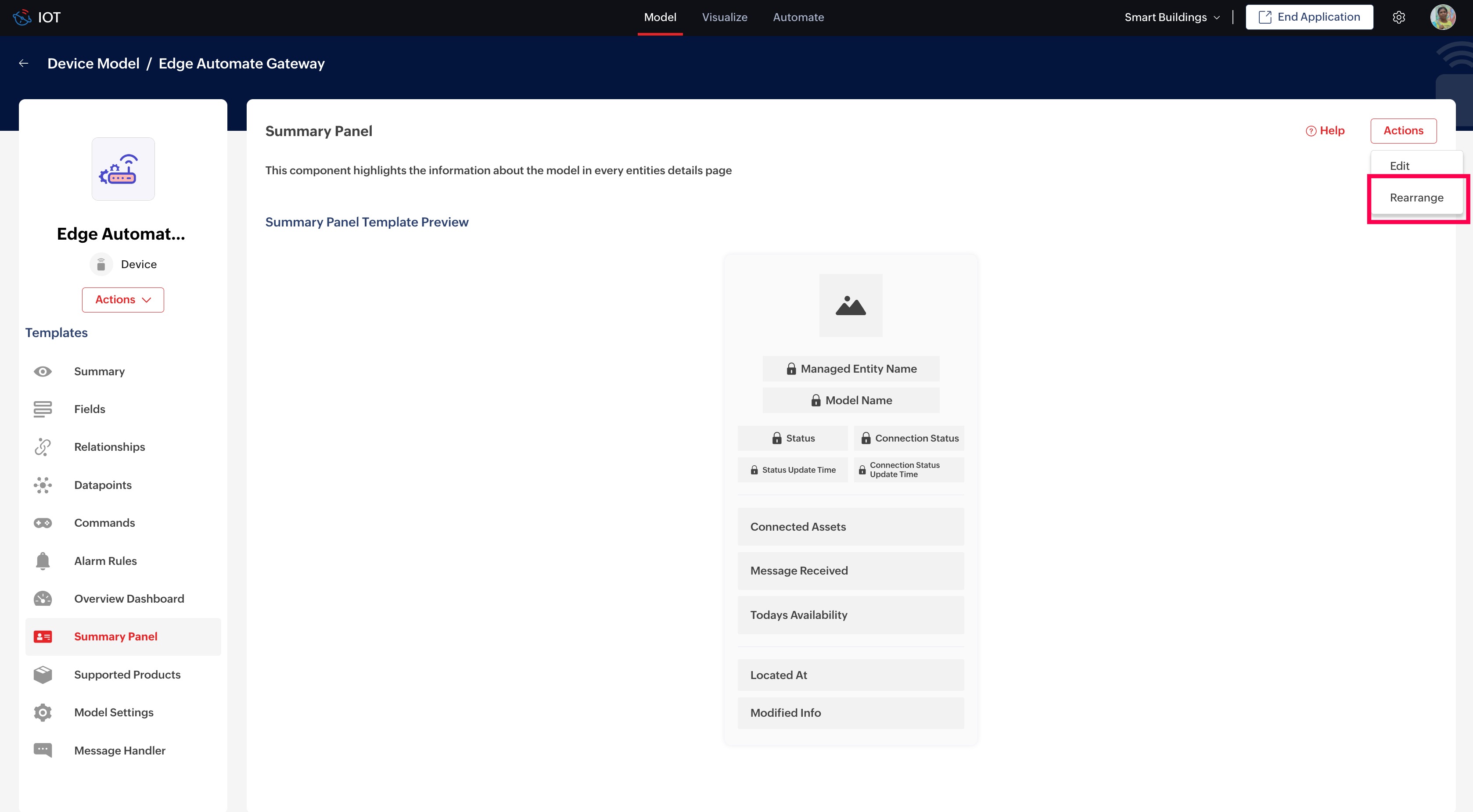Choose Edit in the Actions menu
Viewport: 1473px width, 812px height.
point(1399,166)
